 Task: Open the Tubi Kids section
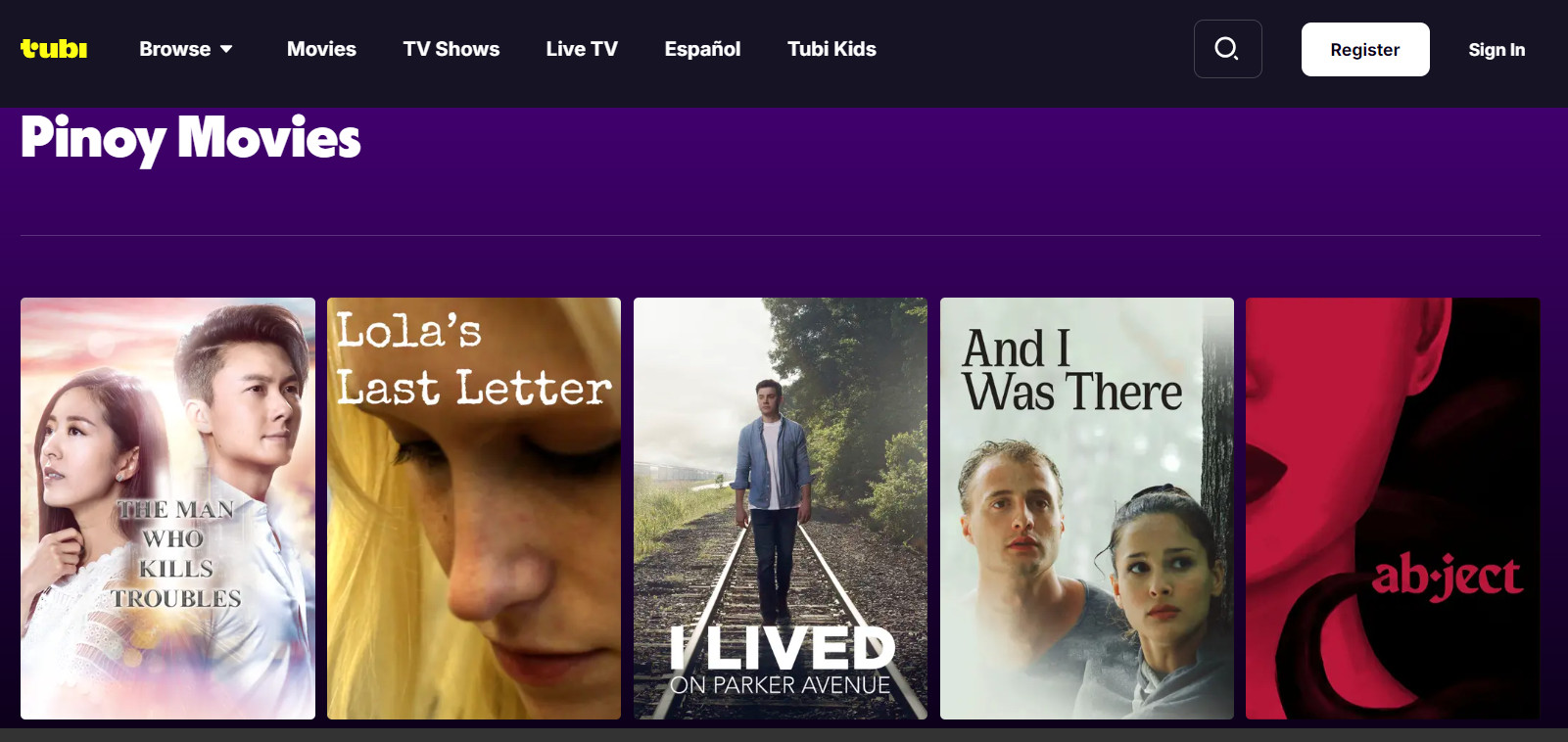832,49
